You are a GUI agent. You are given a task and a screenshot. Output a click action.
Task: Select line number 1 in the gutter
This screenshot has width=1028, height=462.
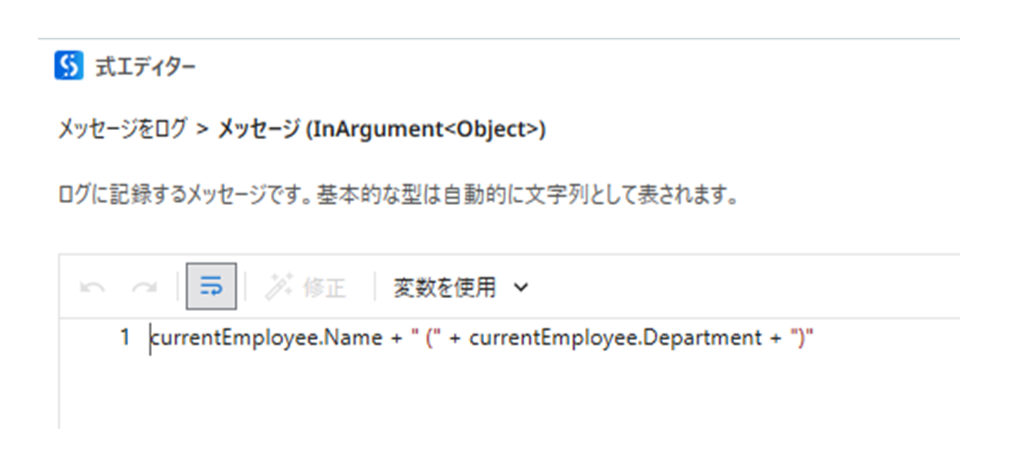click(125, 339)
